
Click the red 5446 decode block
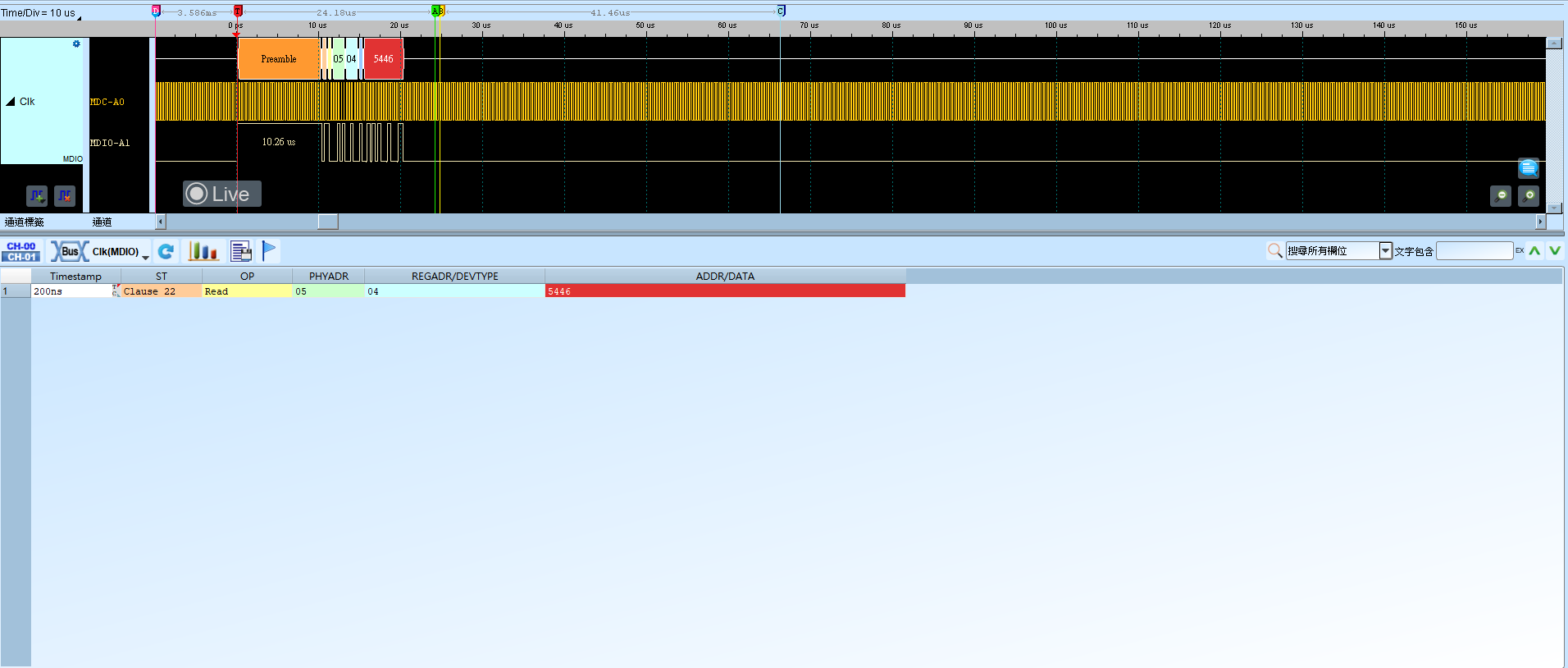pos(383,59)
